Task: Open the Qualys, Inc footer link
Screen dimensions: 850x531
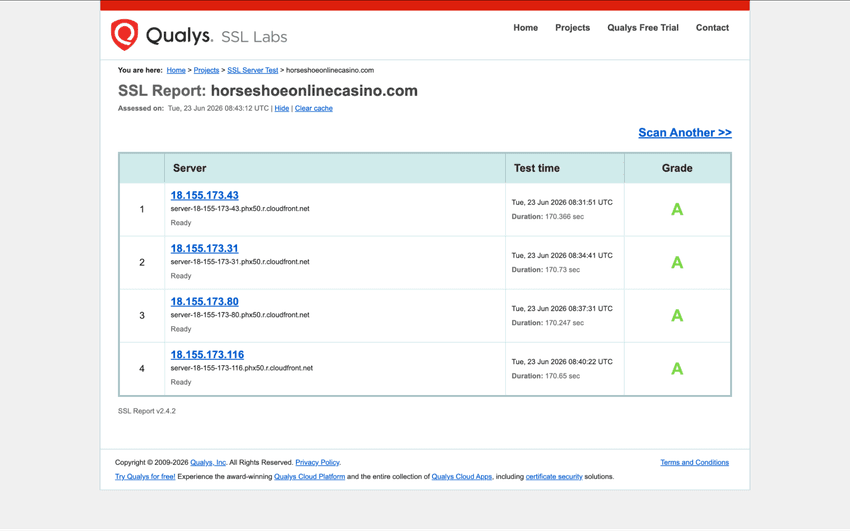Action: tap(208, 463)
